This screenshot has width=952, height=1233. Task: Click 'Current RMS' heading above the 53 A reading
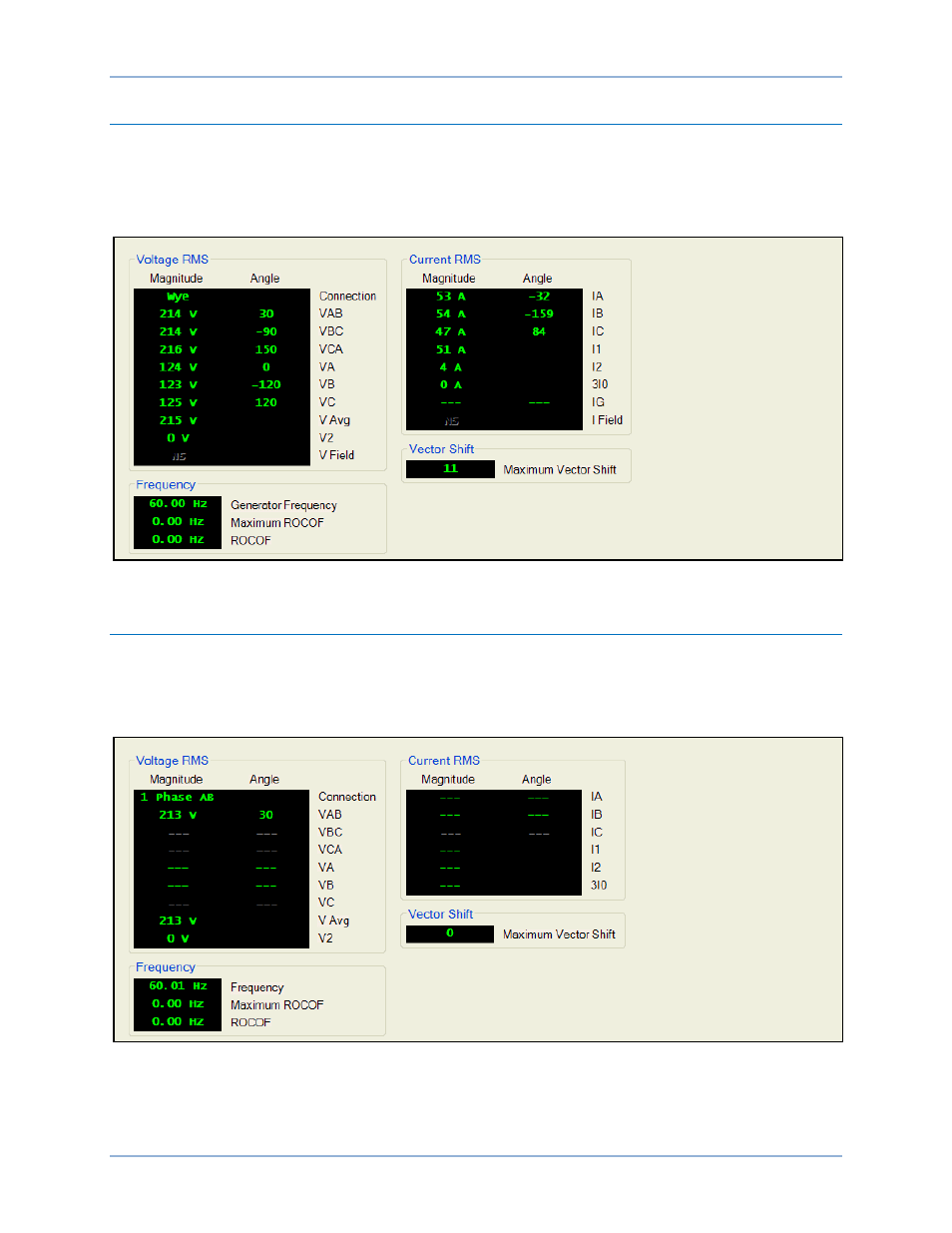(x=445, y=260)
